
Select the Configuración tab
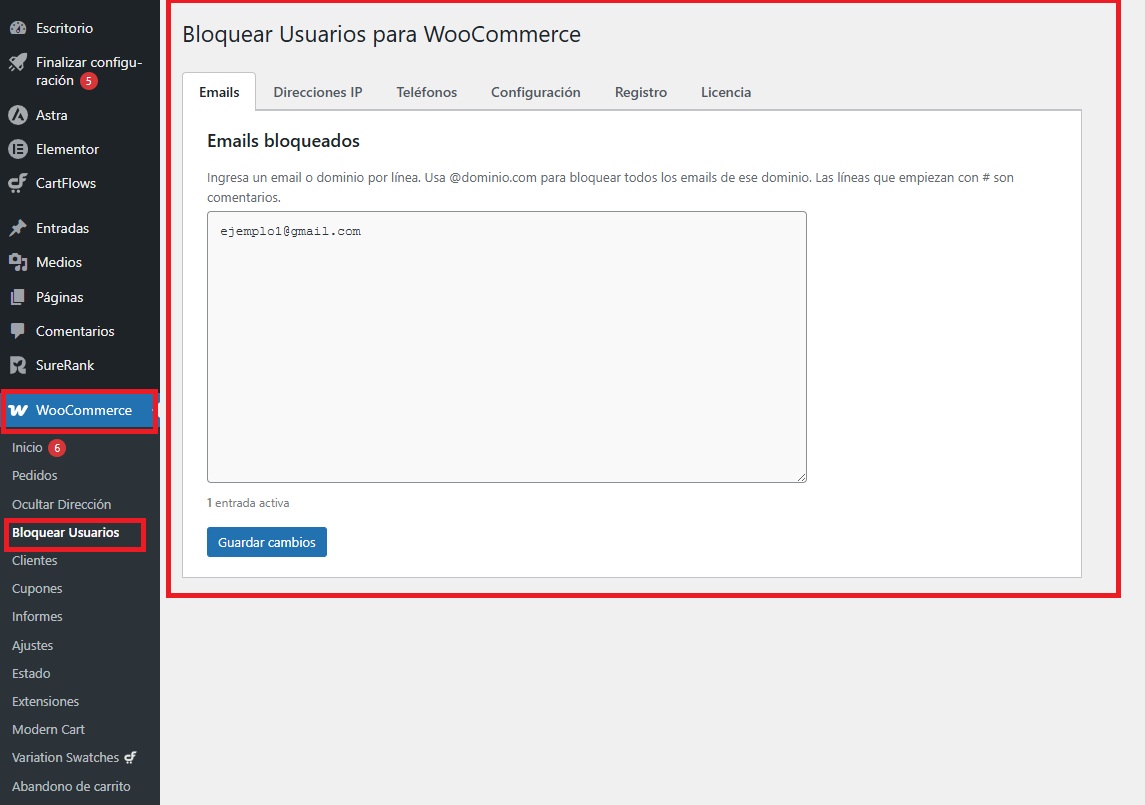coord(535,92)
